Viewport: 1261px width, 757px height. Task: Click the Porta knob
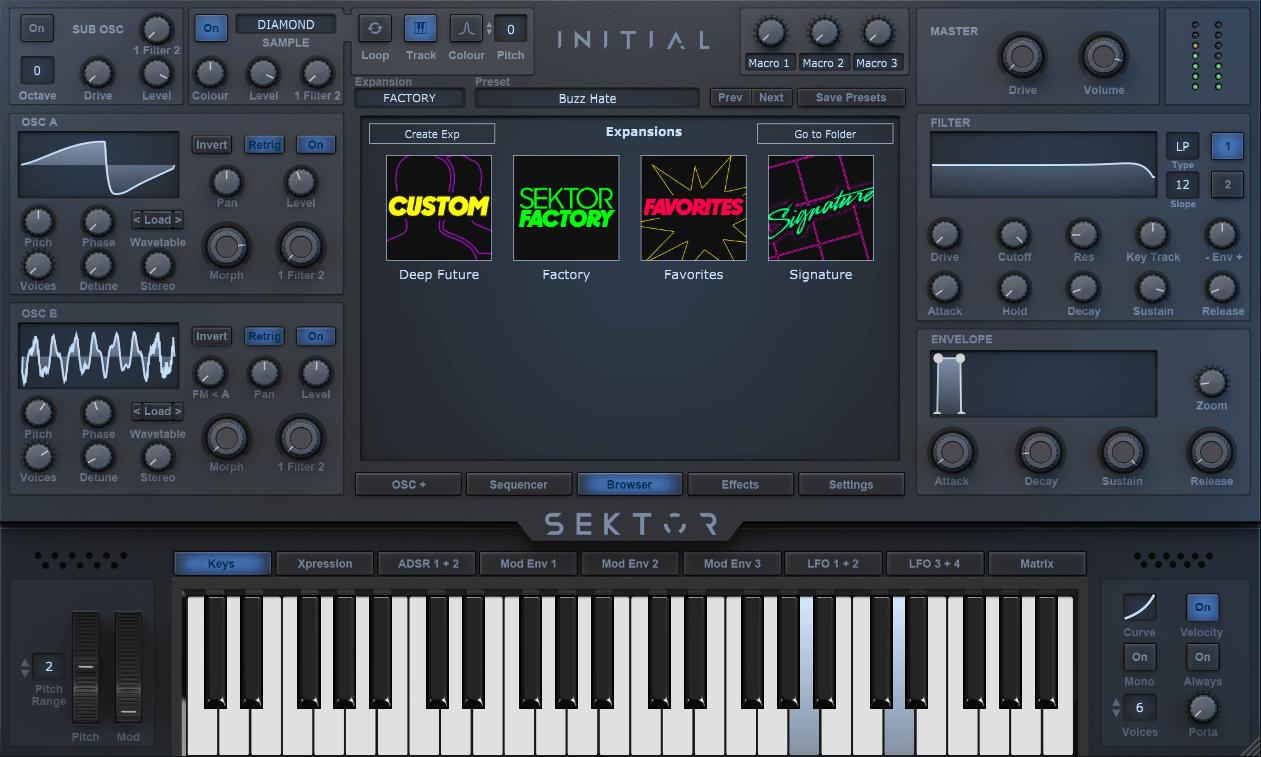point(1202,709)
